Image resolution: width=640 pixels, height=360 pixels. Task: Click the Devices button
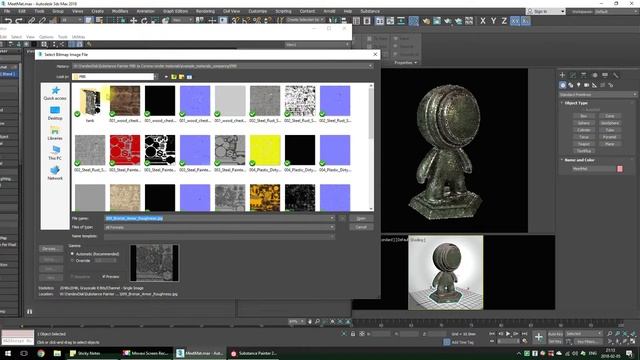pos(51,249)
